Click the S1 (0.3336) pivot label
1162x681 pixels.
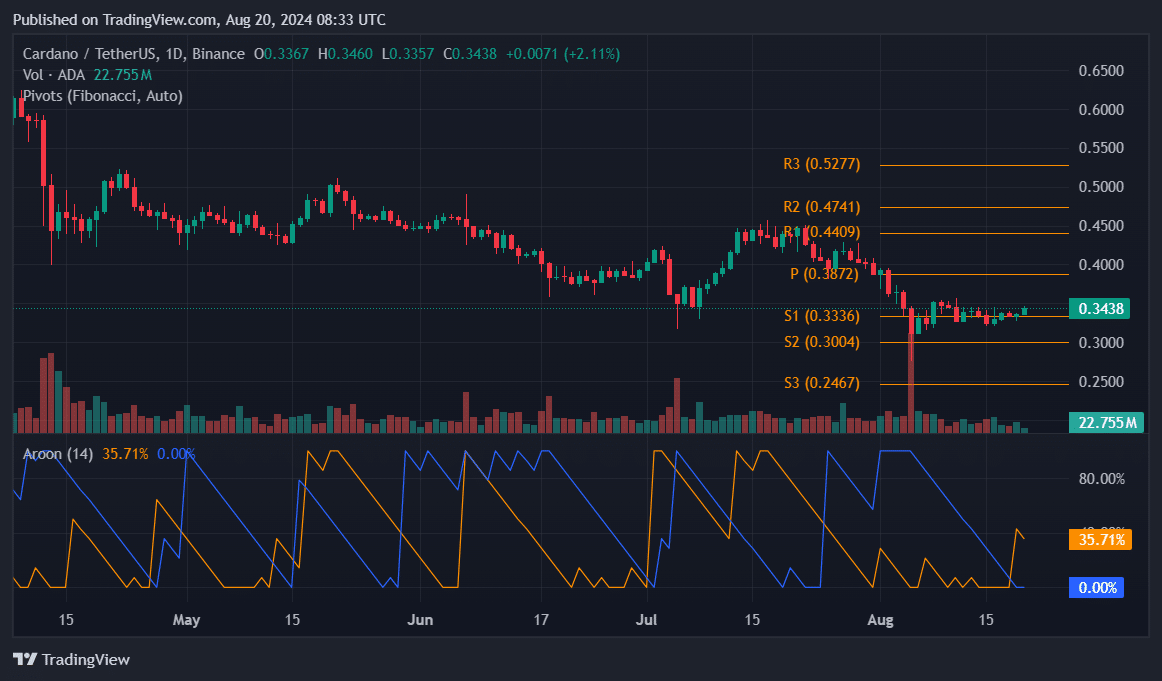pos(822,316)
